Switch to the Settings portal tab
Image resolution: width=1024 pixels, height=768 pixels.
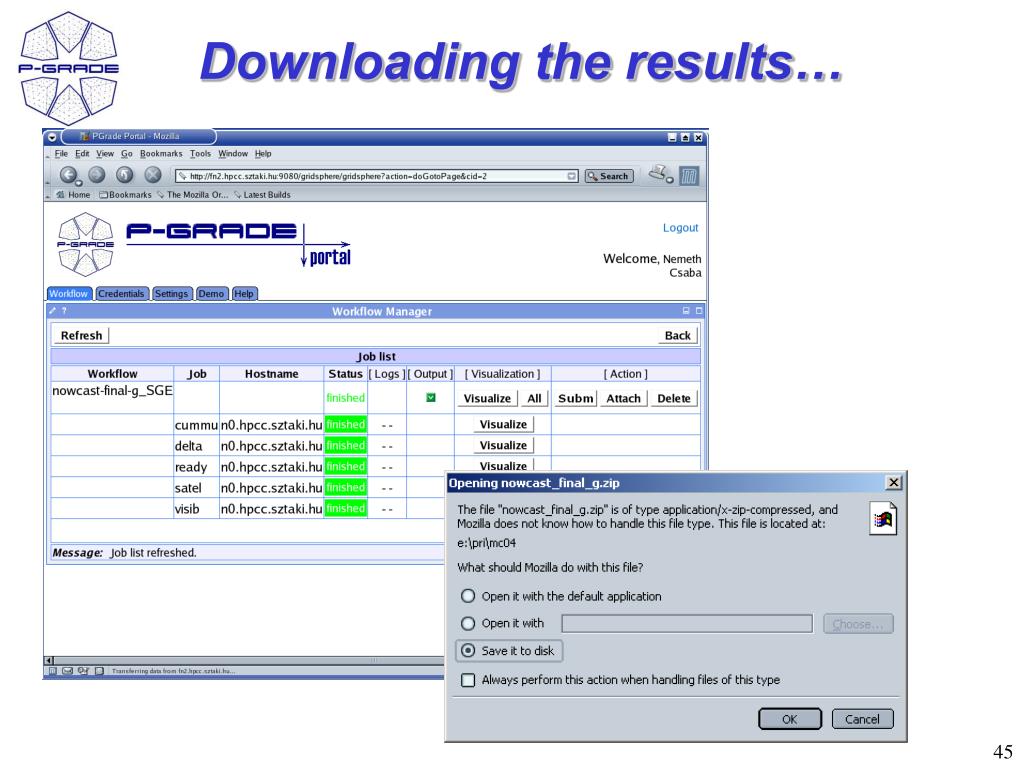[172, 293]
